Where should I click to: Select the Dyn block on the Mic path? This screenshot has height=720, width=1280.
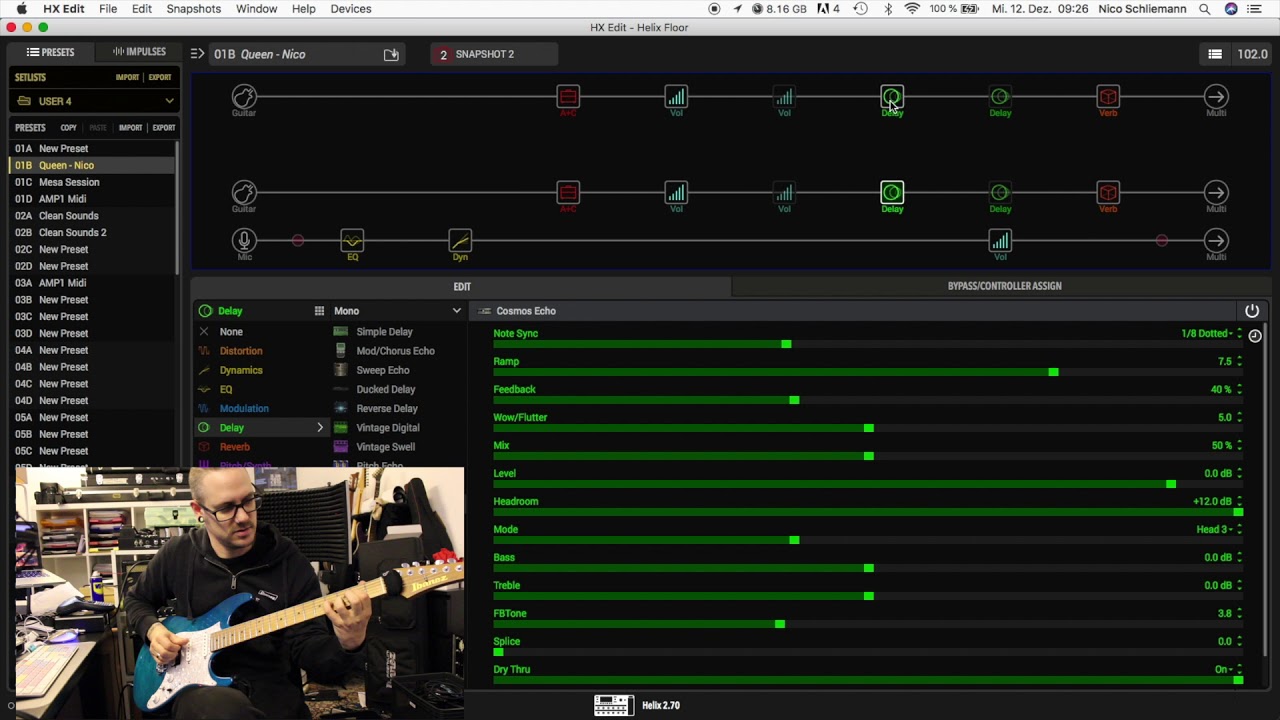click(x=460, y=240)
